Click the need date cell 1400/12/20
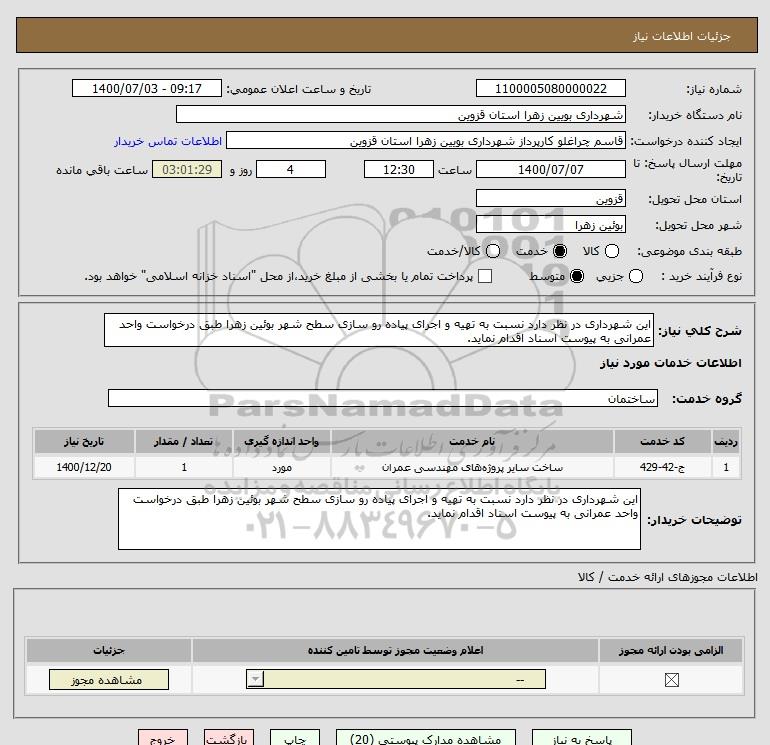 pos(84,467)
